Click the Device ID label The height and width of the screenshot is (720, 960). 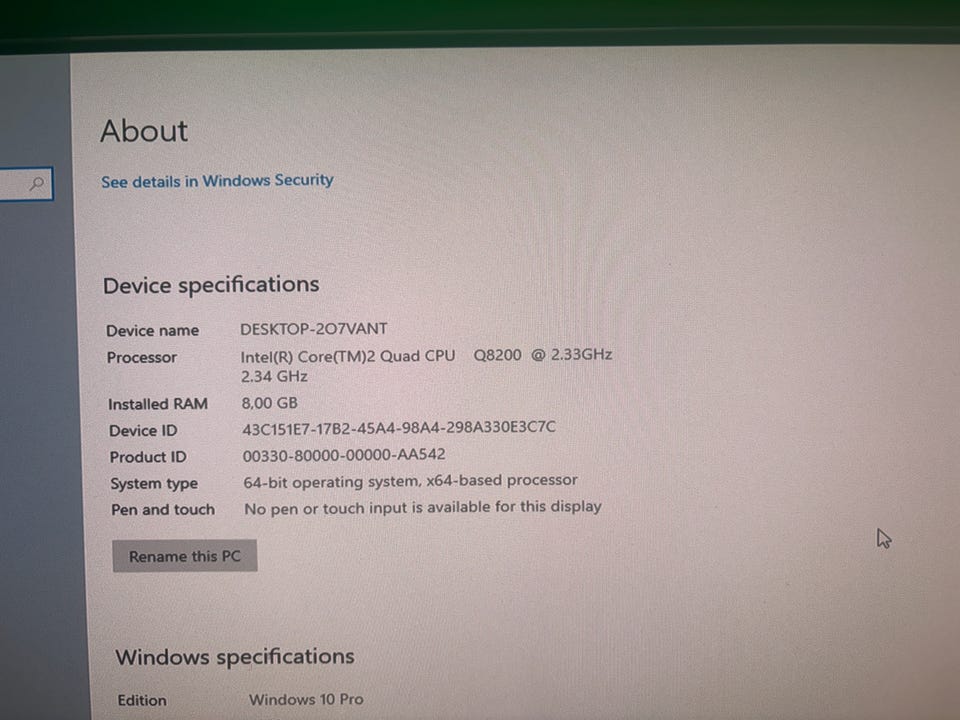point(143,431)
